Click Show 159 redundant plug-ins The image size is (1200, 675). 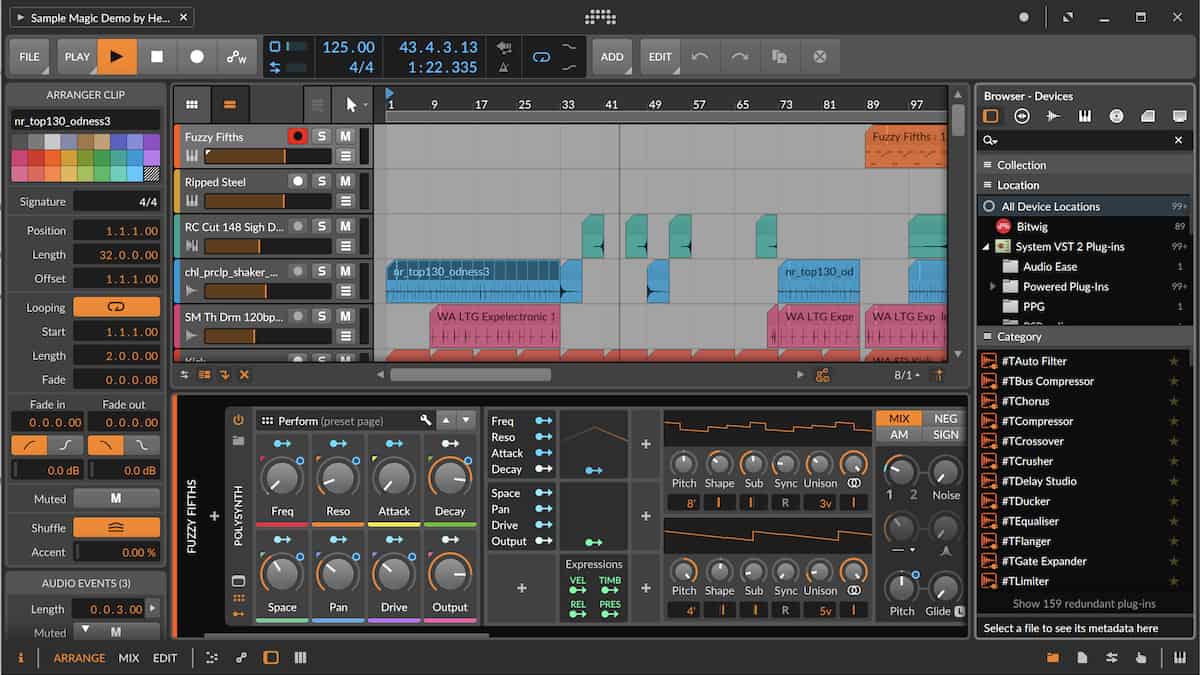pos(1084,603)
